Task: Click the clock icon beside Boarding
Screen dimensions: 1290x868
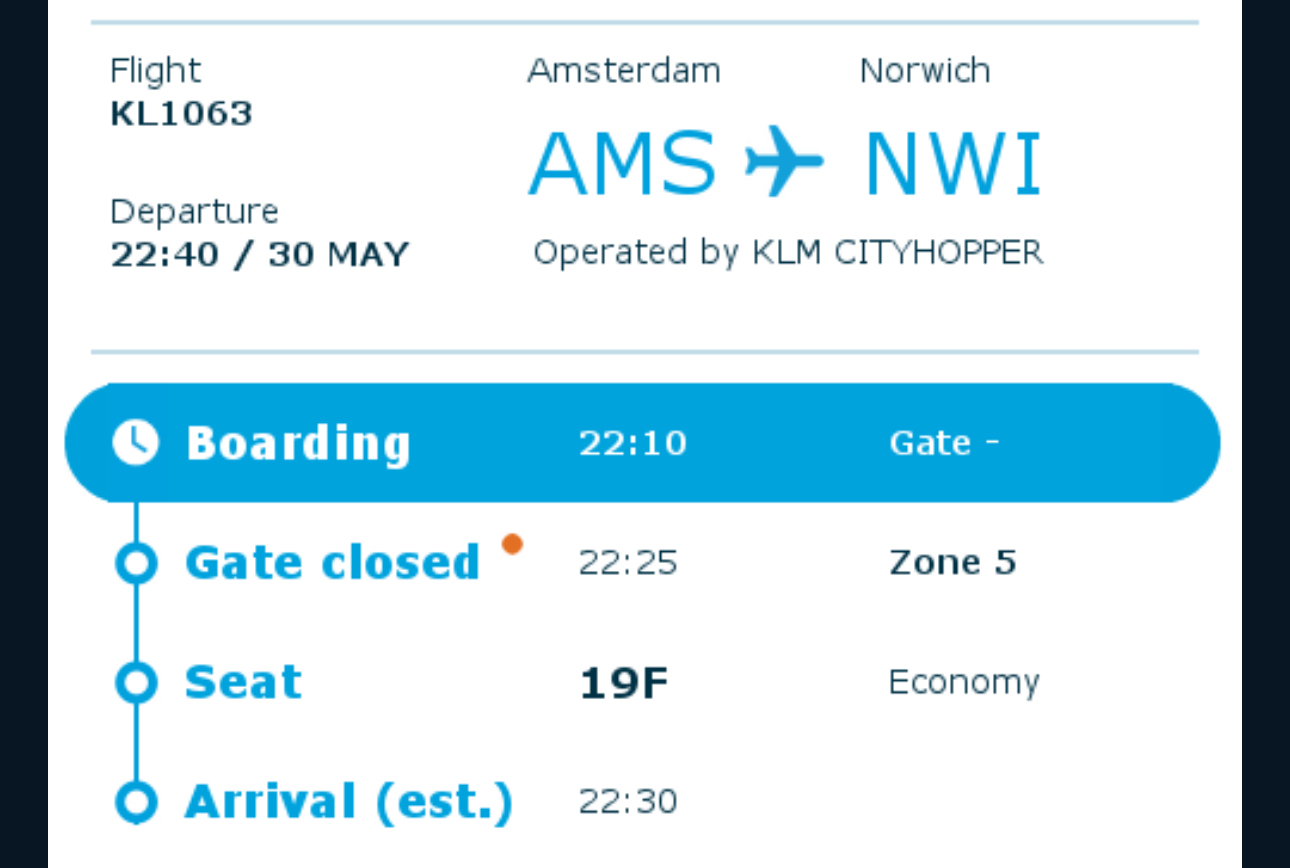Action: (x=135, y=442)
